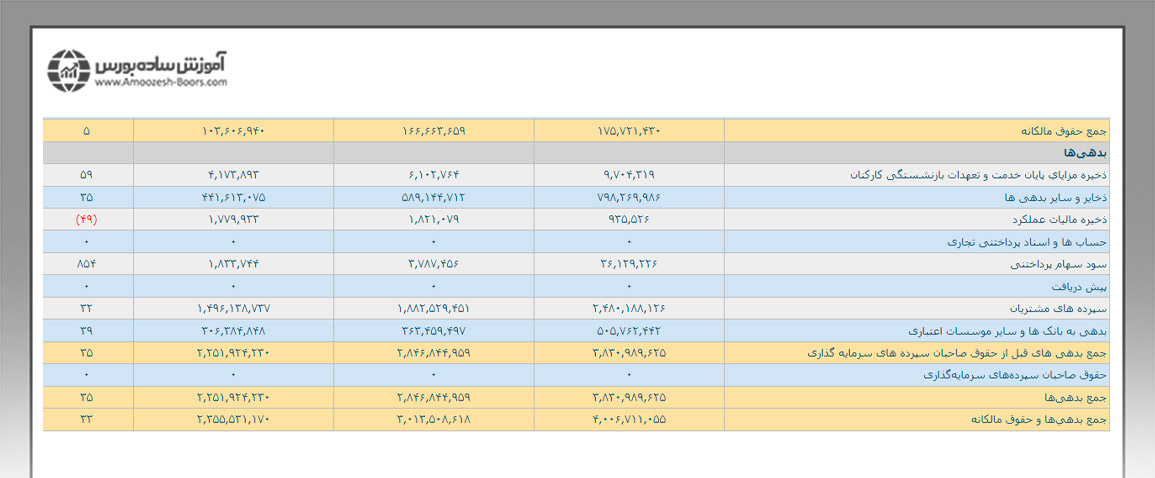Click the آموزش ساده بورس logo title
Image resolution: width=1155 pixels, height=478 pixels.
(x=162, y=64)
